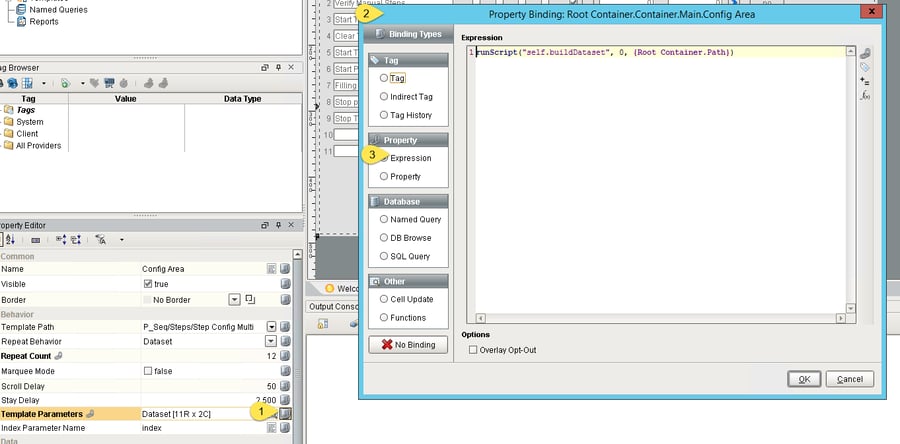
Task: Click expression editor horizontal scrollbar right arrow
Action: pos(841,318)
